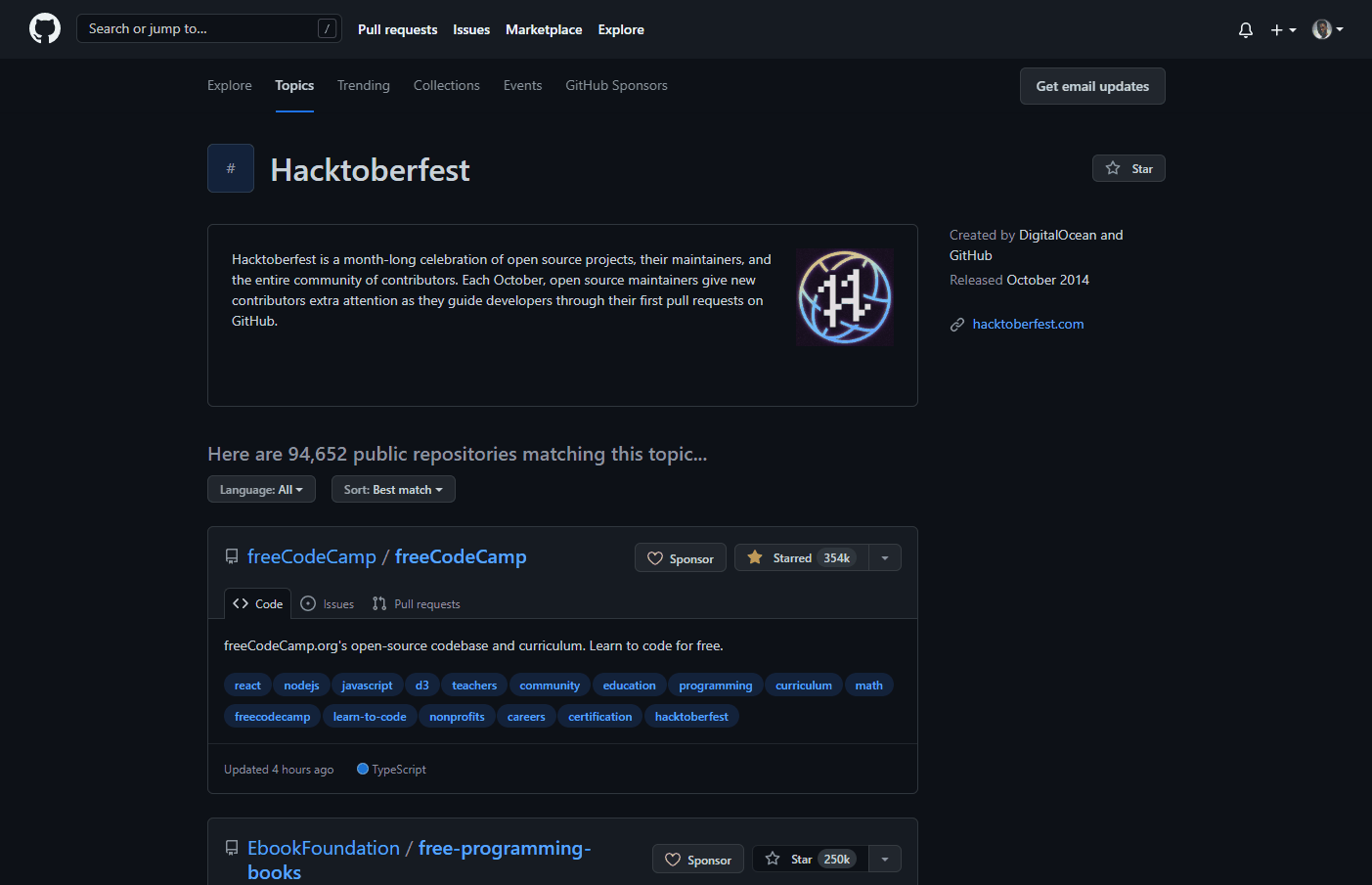Screen dimensions: 1372x885
Task: Visit the hacktoberfest.com link
Action: pos(1028,324)
